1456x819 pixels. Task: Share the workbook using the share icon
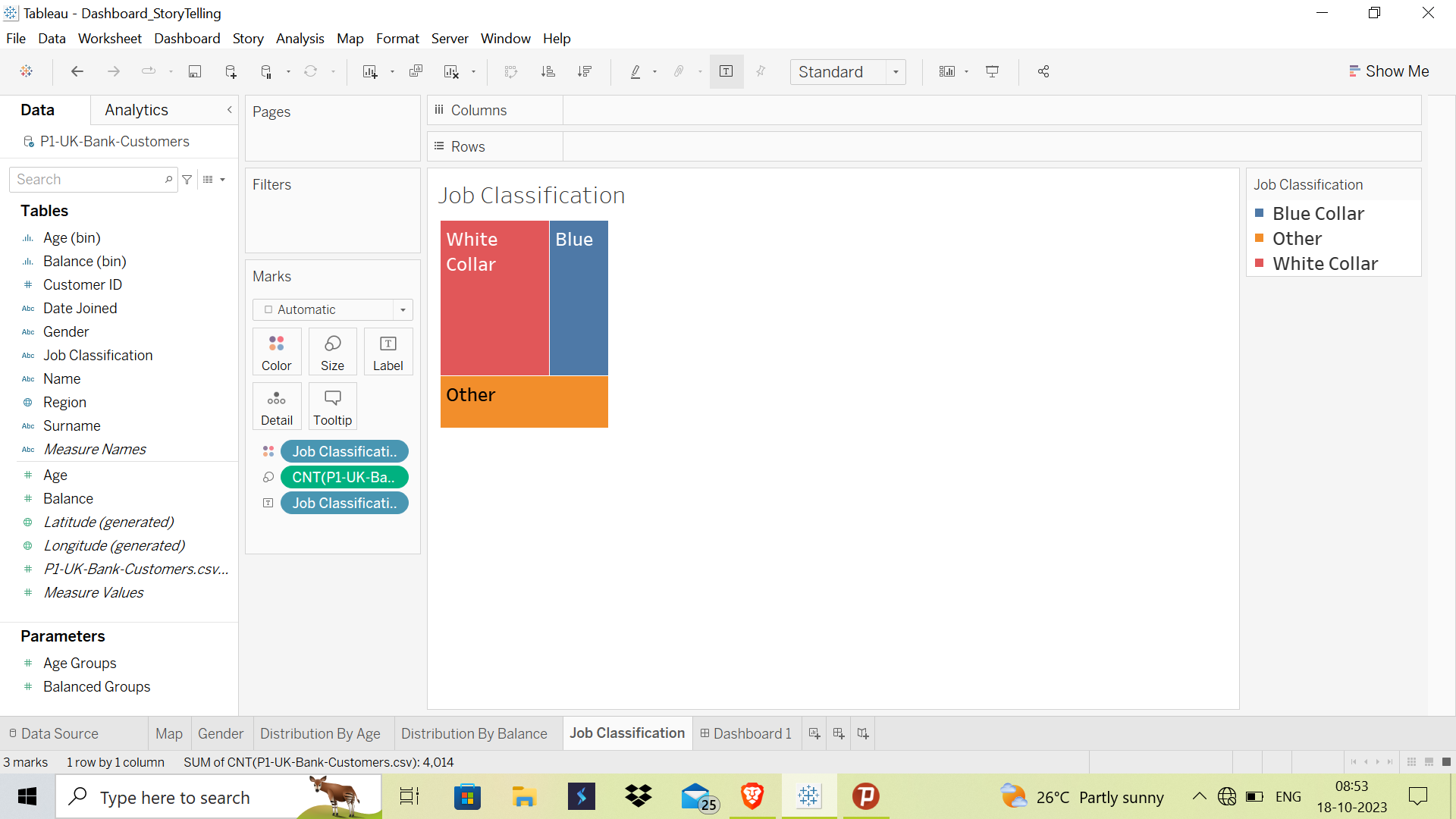pos(1043,71)
